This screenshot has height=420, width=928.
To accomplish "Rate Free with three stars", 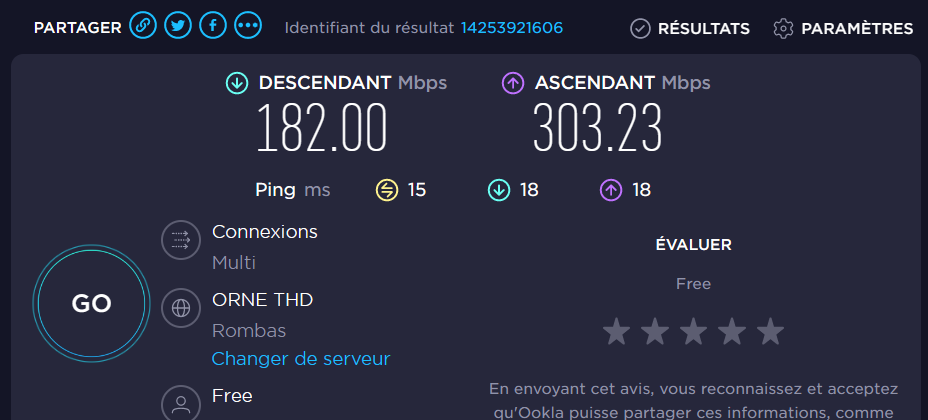I will (x=693, y=331).
